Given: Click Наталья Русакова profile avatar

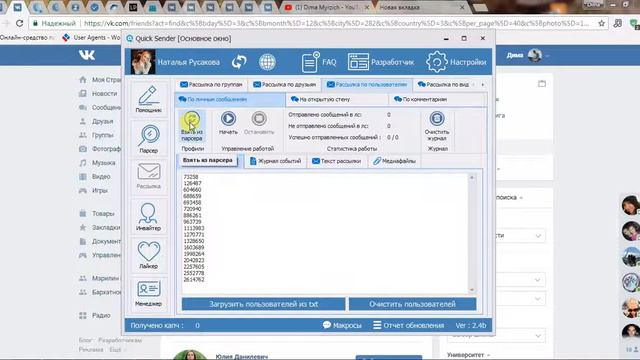Looking at the screenshot, I should 143,62.
